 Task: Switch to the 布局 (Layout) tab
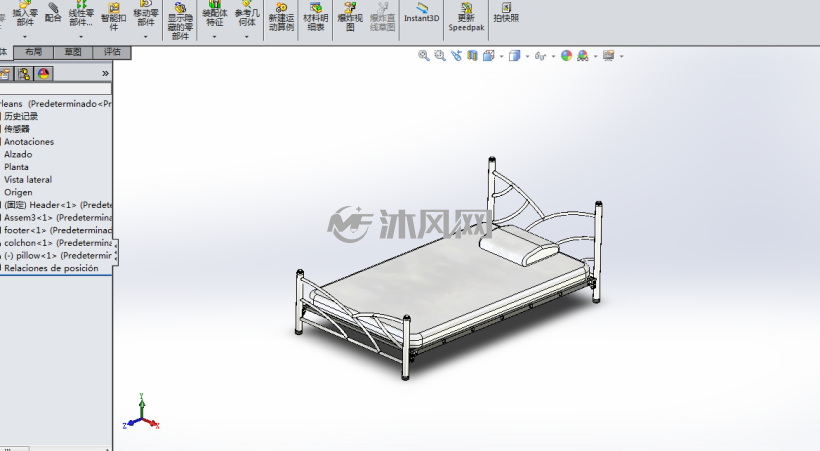coord(33,52)
